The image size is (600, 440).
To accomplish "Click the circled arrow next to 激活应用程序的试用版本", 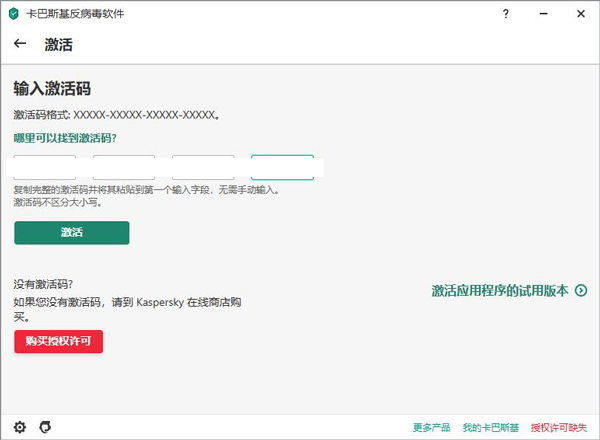I will (x=581, y=291).
